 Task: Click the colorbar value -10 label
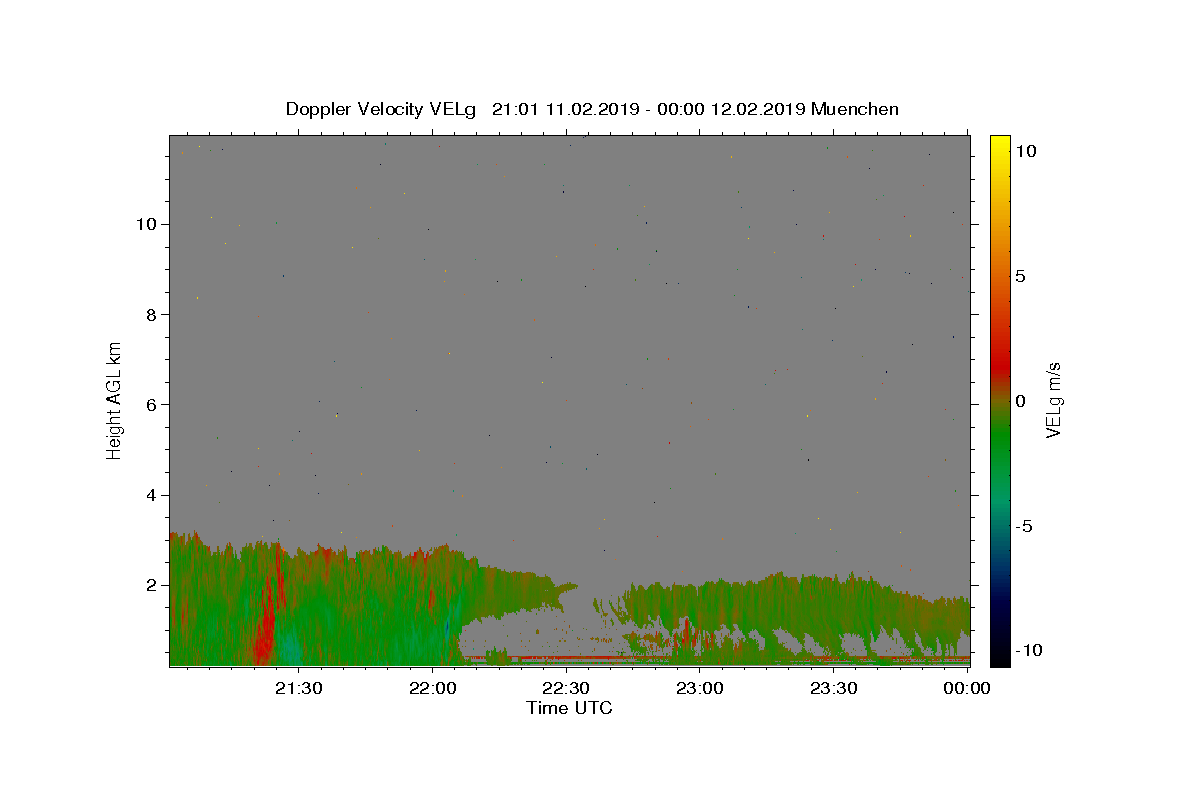(x=1028, y=651)
